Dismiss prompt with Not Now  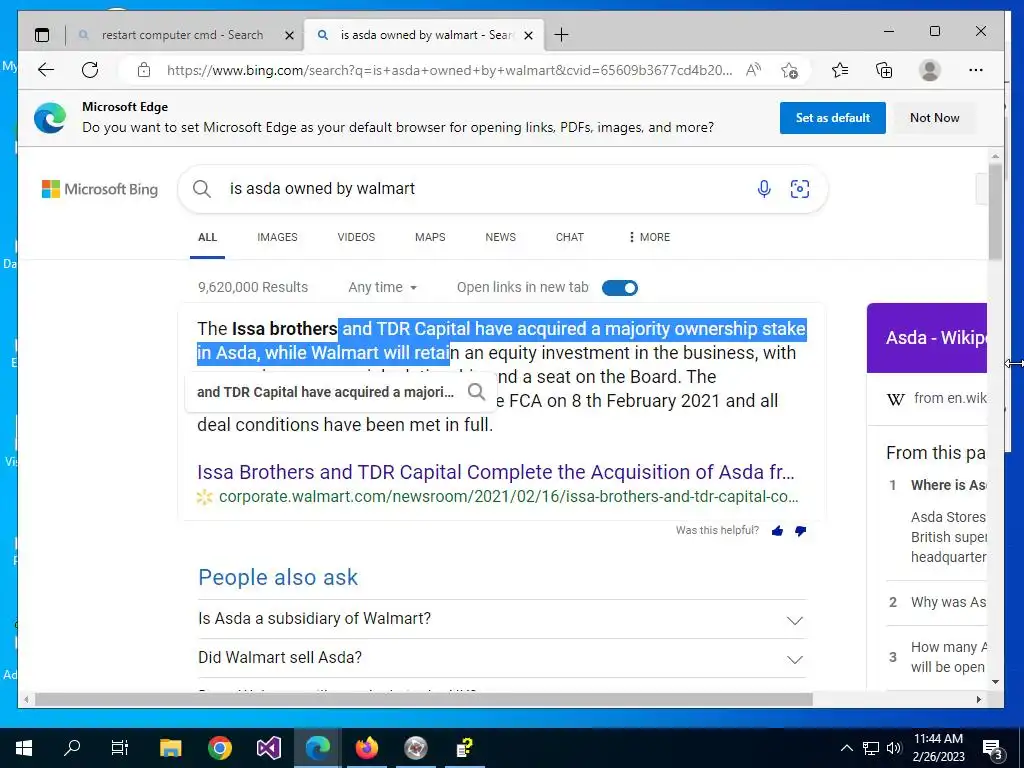[x=935, y=118]
